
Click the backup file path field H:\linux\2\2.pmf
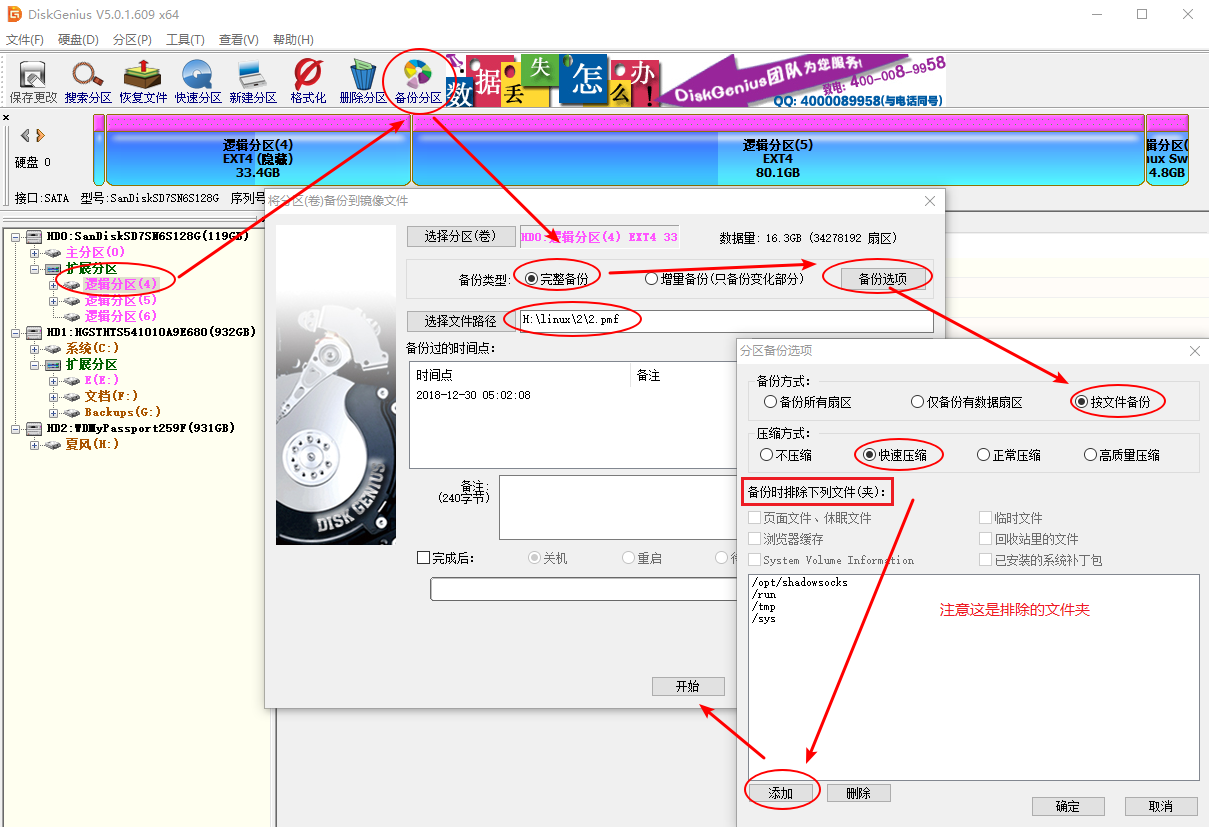tap(726, 321)
